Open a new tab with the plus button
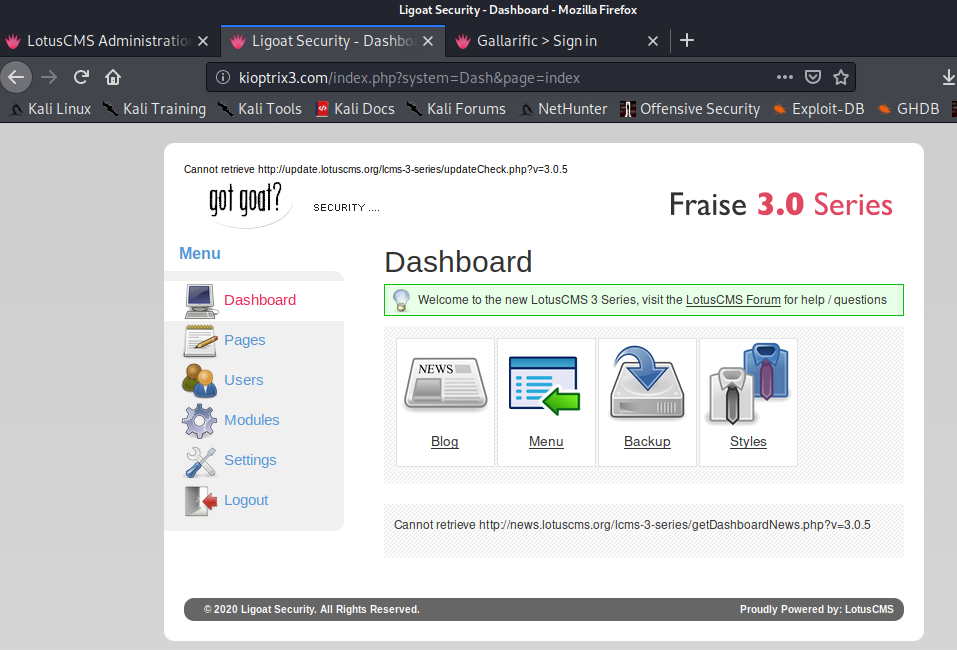The width and height of the screenshot is (957, 650). (x=687, y=40)
